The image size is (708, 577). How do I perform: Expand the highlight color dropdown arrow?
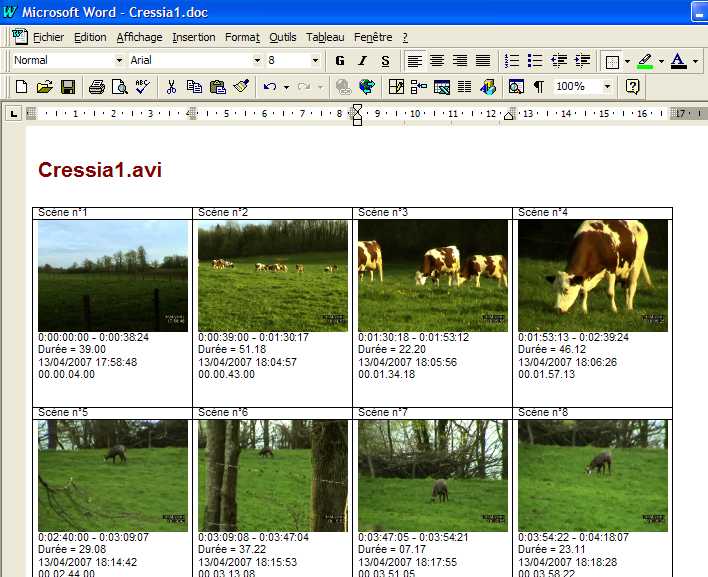[661, 61]
